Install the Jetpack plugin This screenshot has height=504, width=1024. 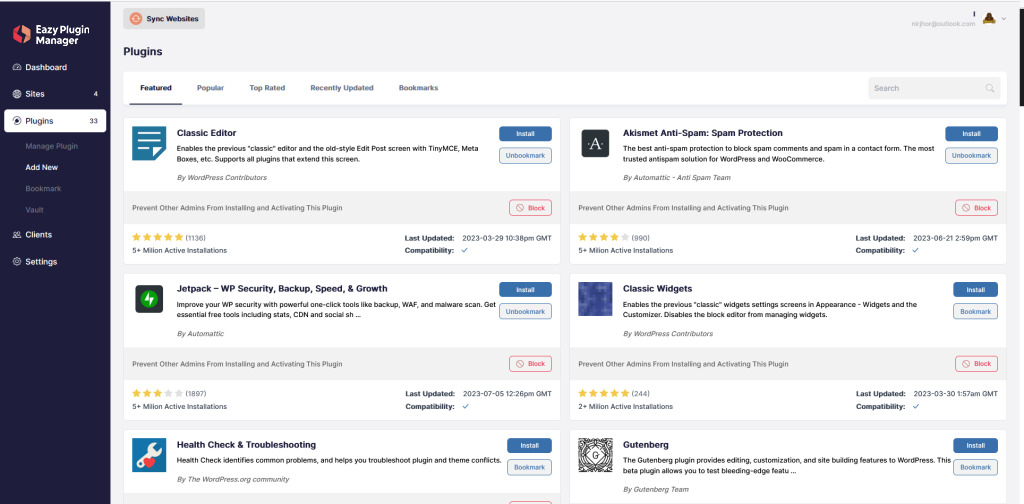click(526, 290)
